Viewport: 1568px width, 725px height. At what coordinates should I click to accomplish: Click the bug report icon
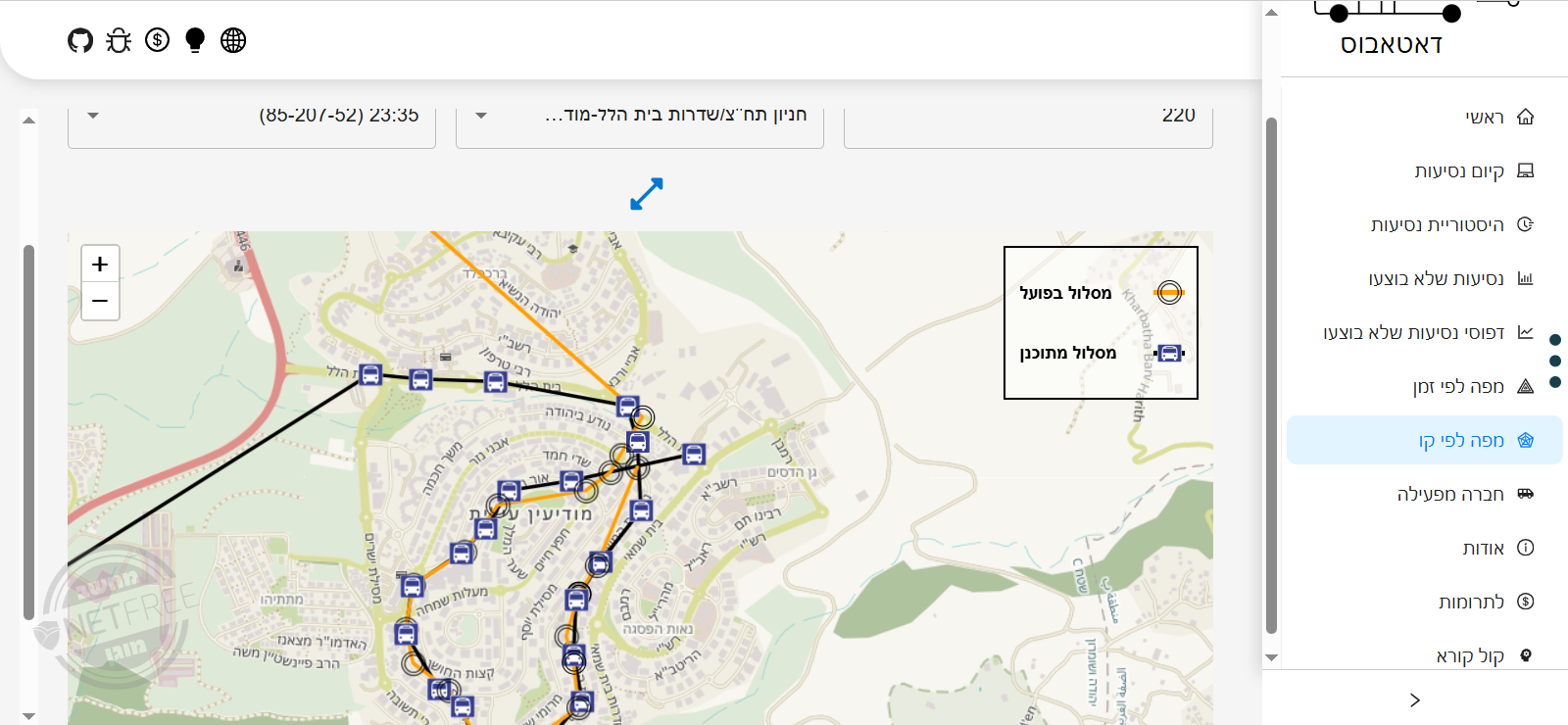(x=119, y=40)
